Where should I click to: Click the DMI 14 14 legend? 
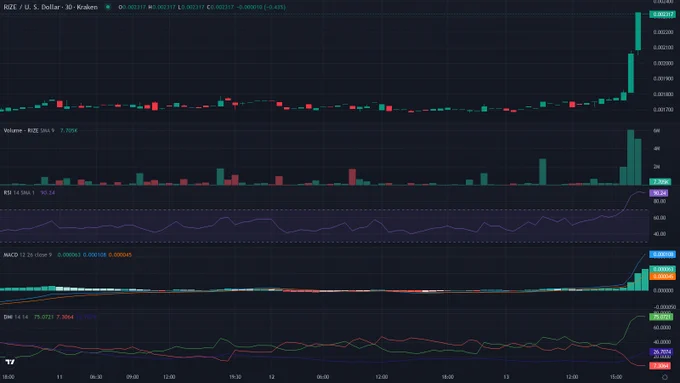pyautogui.click(x=16, y=317)
